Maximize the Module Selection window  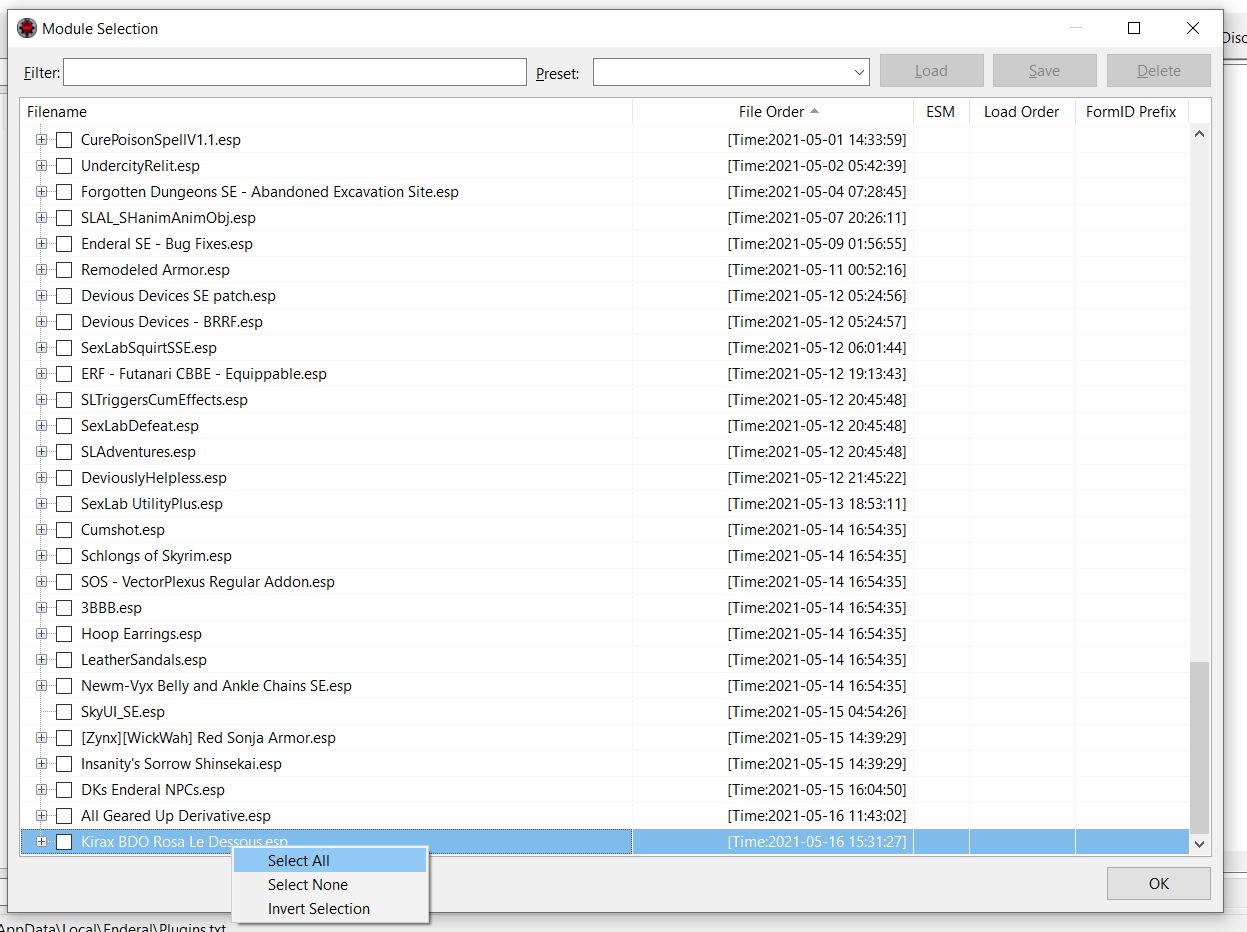point(1134,28)
